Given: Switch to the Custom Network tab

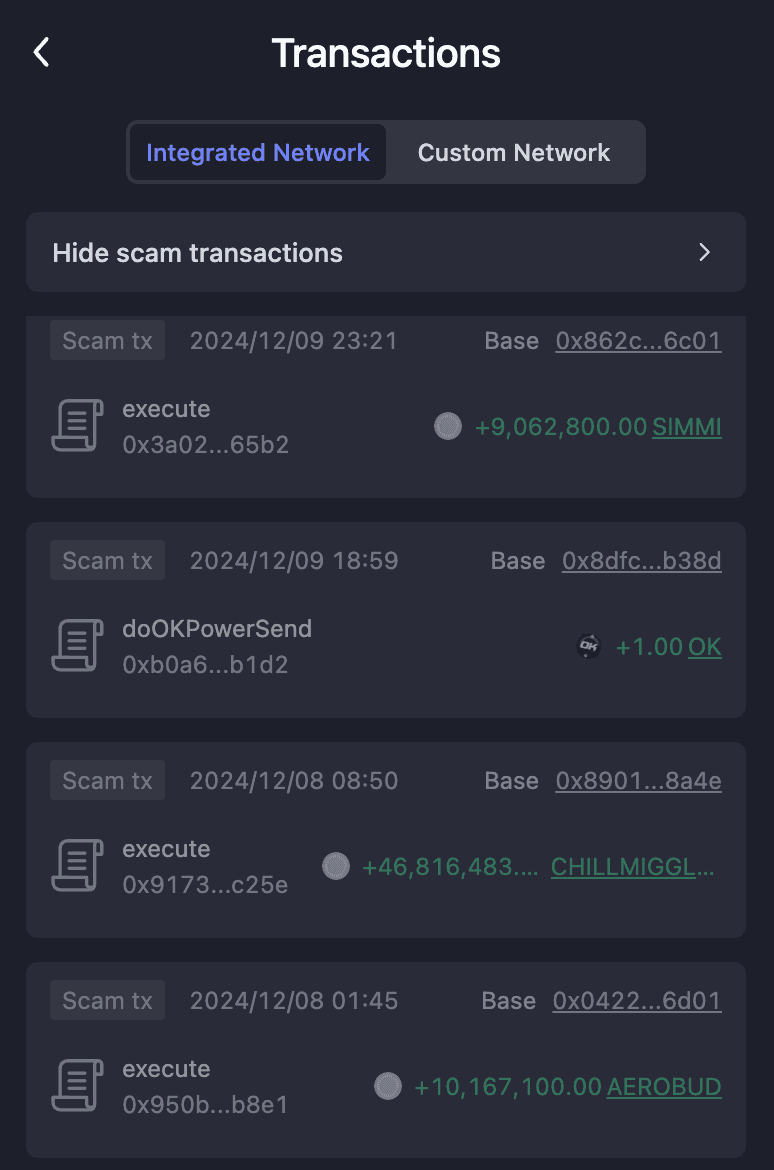Looking at the screenshot, I should click(514, 153).
